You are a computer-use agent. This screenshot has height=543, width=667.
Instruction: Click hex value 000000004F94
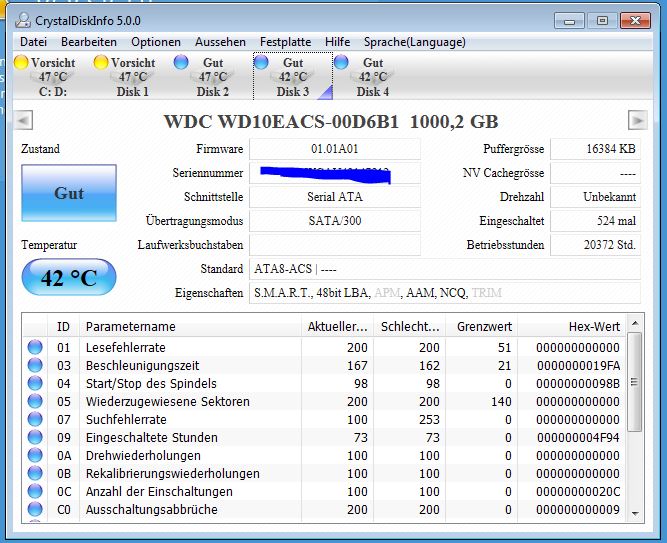click(x=579, y=437)
